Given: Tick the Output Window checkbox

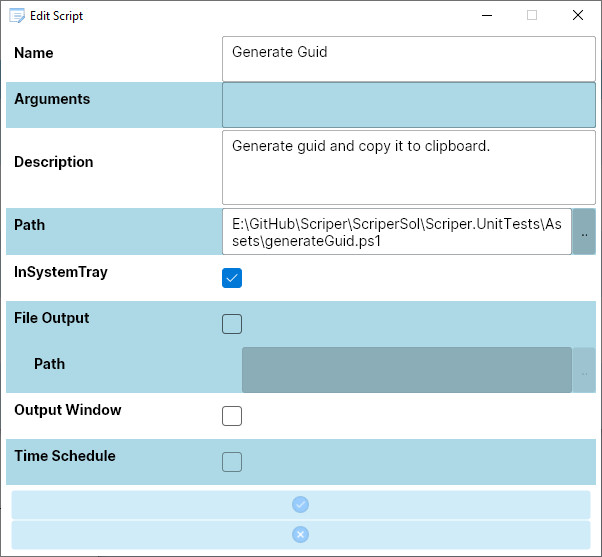Looking at the screenshot, I should pyautogui.click(x=232, y=416).
